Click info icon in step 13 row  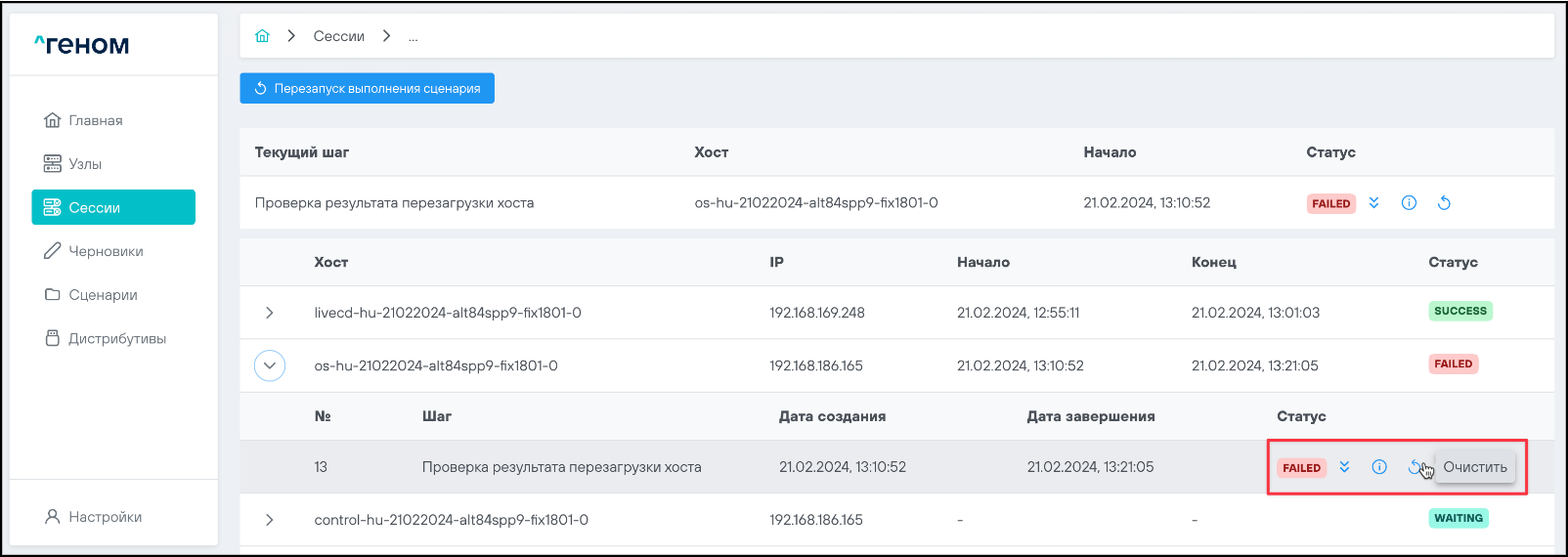pyautogui.click(x=1379, y=467)
